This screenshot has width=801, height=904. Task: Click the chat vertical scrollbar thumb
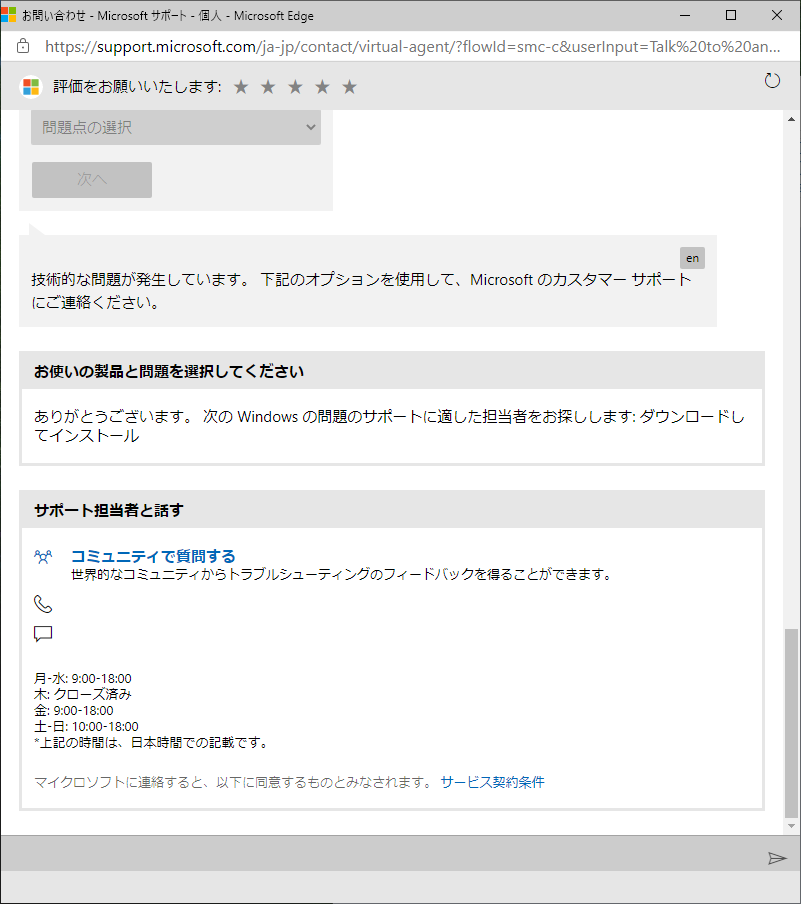click(x=791, y=724)
